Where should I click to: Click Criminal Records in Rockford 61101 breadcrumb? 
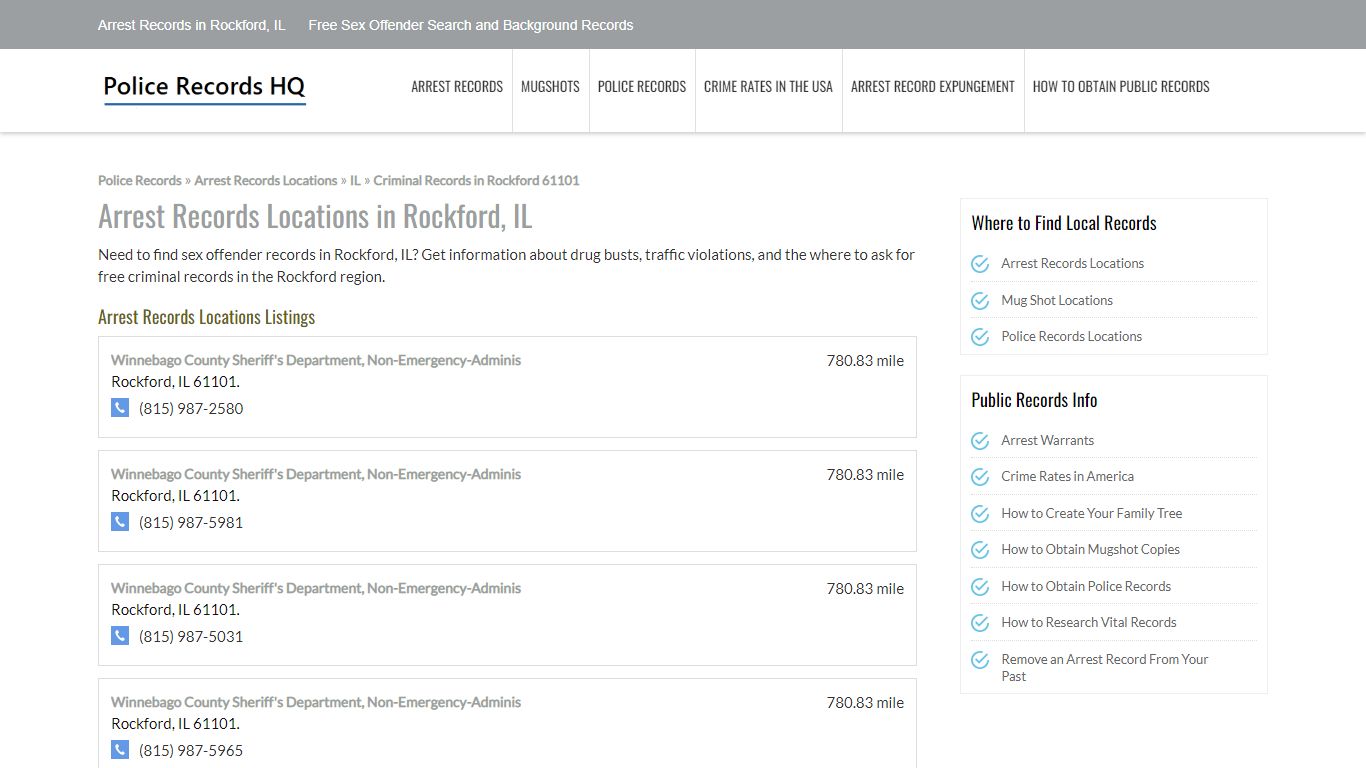pos(476,181)
